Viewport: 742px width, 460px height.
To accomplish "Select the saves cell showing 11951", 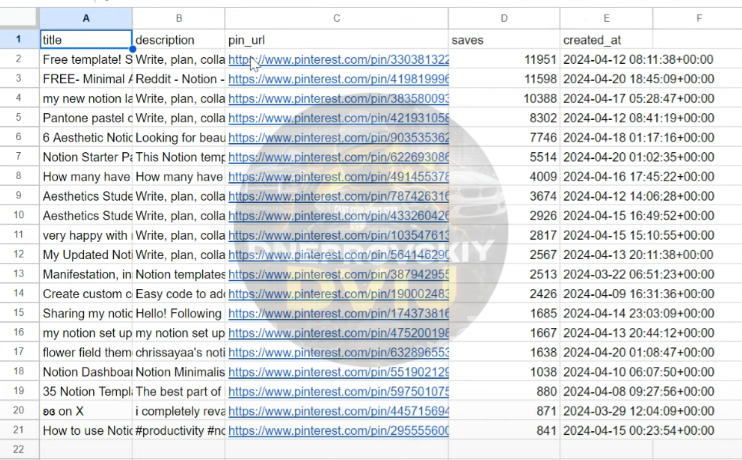I will (x=504, y=60).
